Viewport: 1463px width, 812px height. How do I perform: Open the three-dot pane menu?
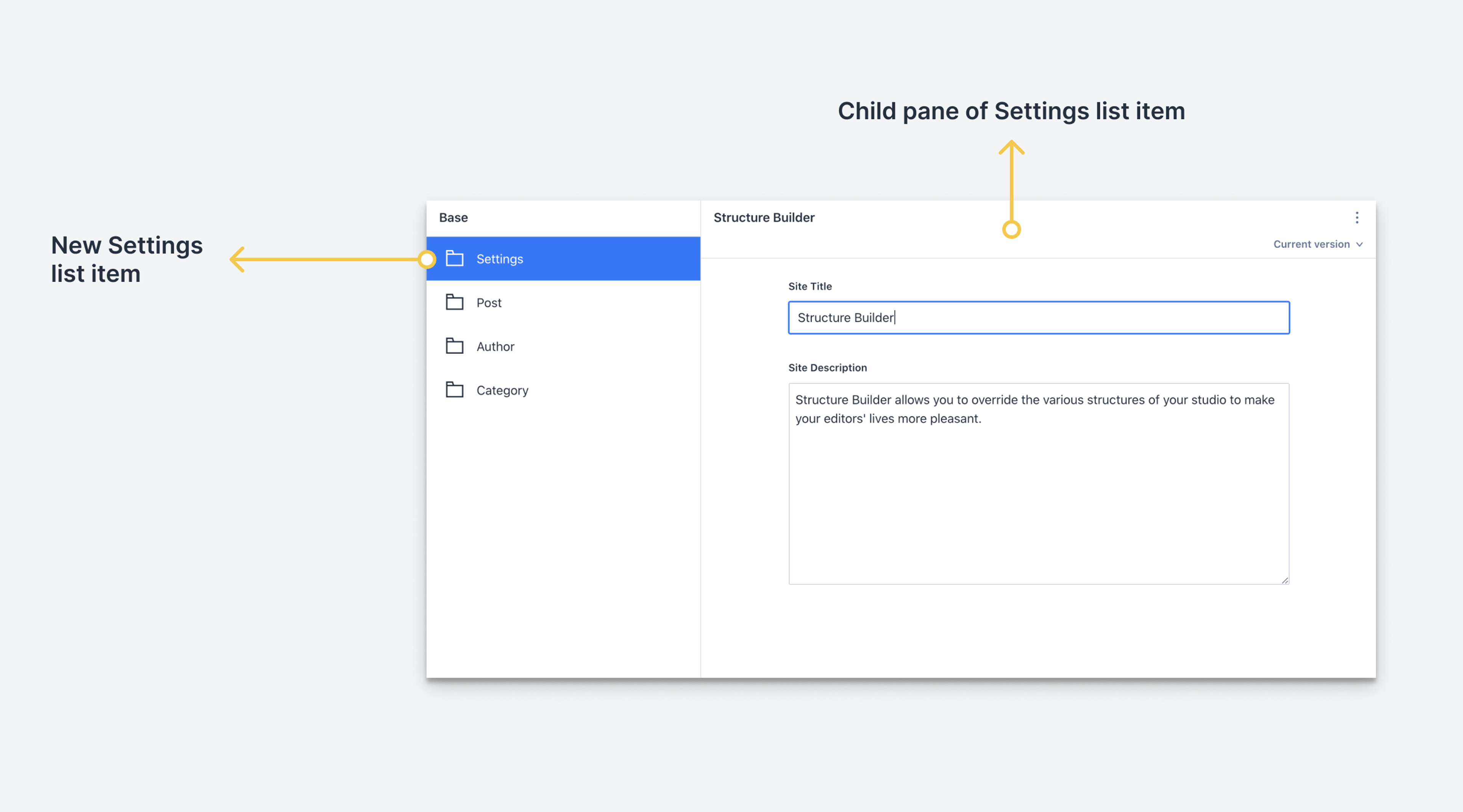tap(1357, 217)
